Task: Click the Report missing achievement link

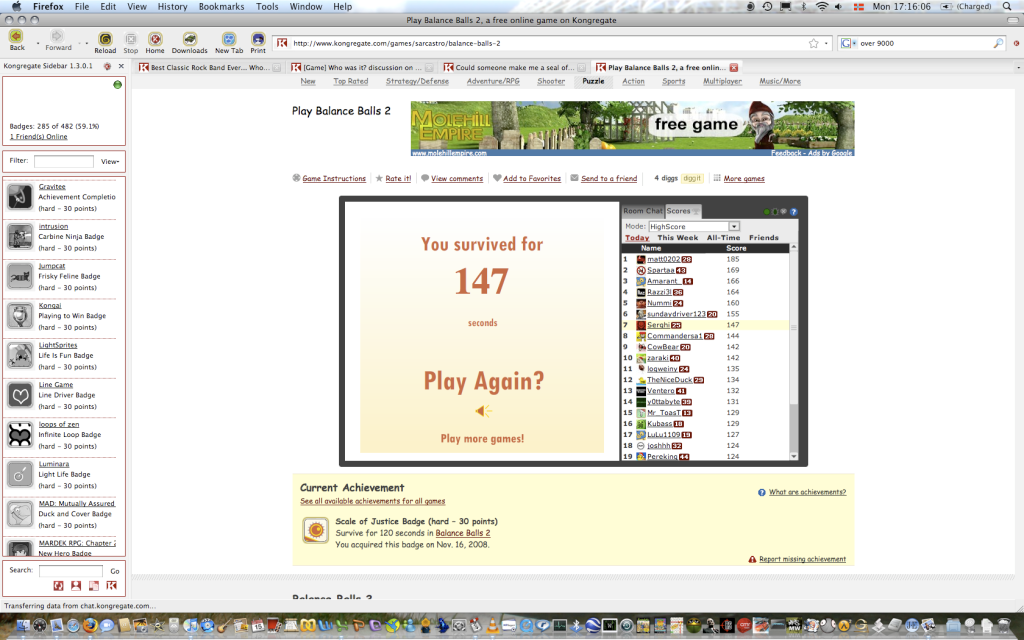Action: [802, 559]
